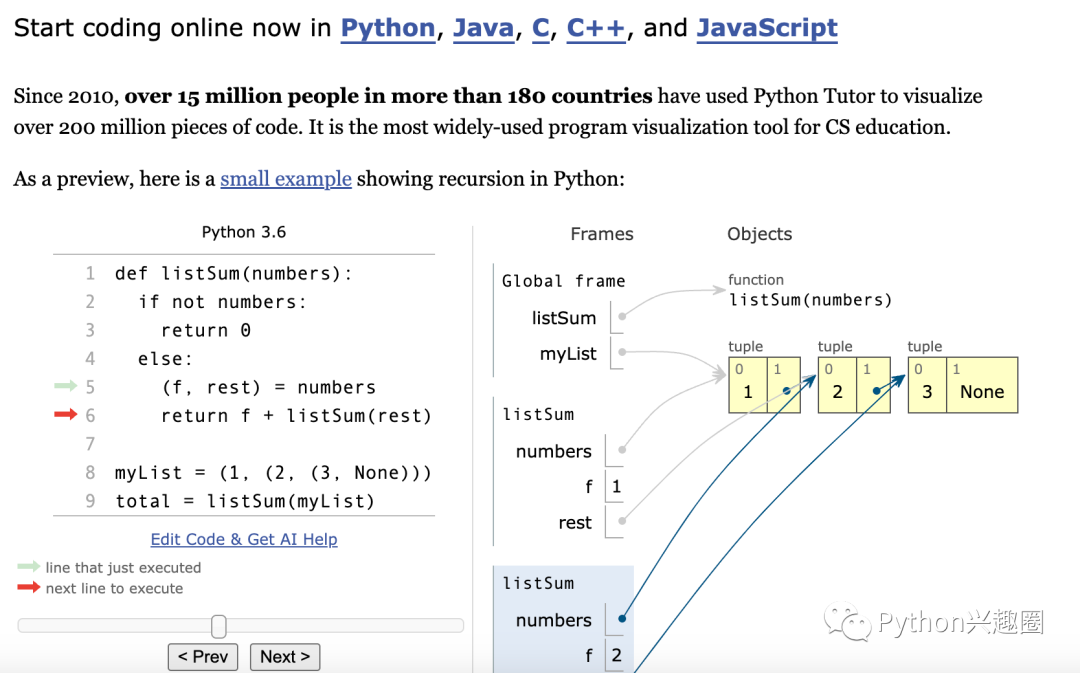Select code line 5 (f, rest) = numbers
The width and height of the screenshot is (1080, 673).
269,387
